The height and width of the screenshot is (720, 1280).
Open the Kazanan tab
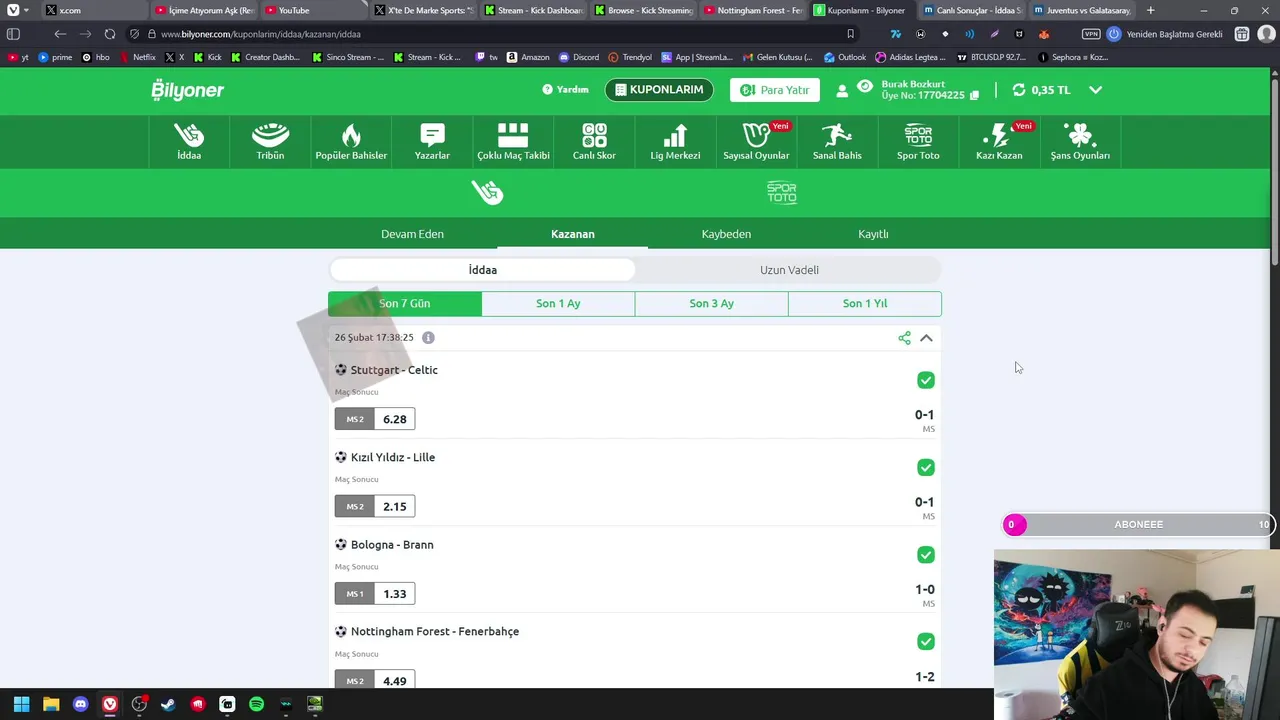(x=573, y=234)
